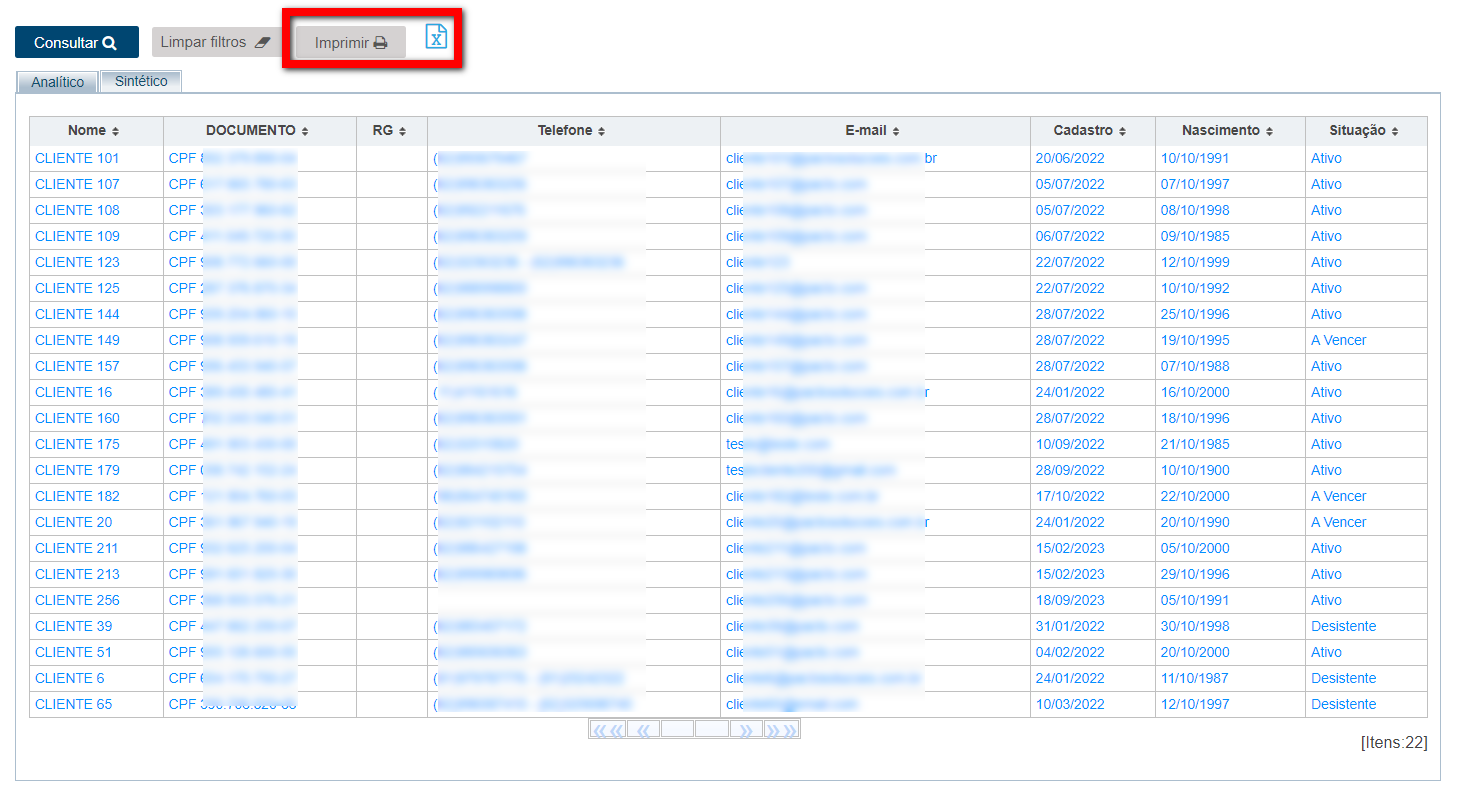The height and width of the screenshot is (791, 1464).
Task: Export the list to Excel file
Action: (436, 37)
